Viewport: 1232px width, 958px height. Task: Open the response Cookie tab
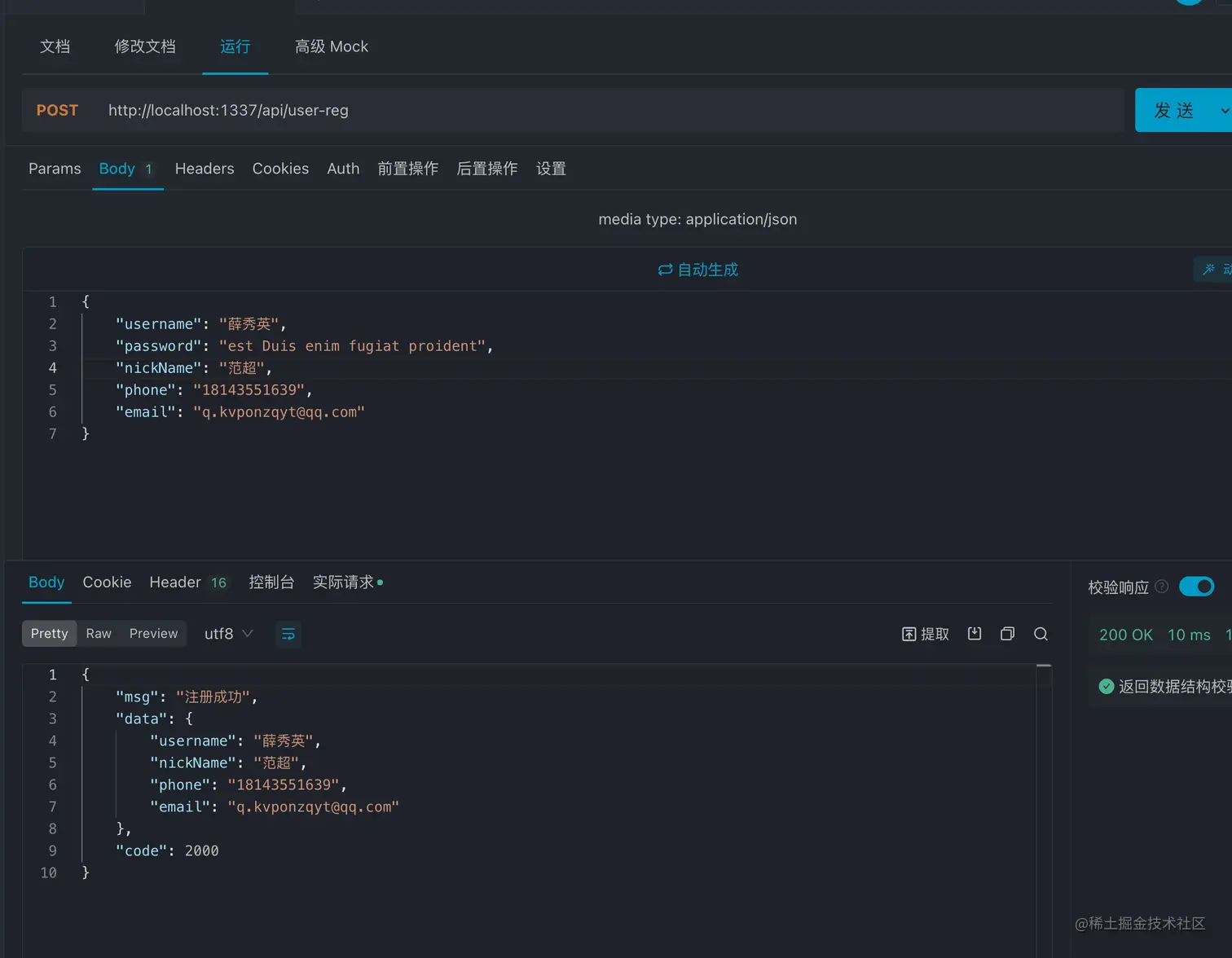click(107, 582)
